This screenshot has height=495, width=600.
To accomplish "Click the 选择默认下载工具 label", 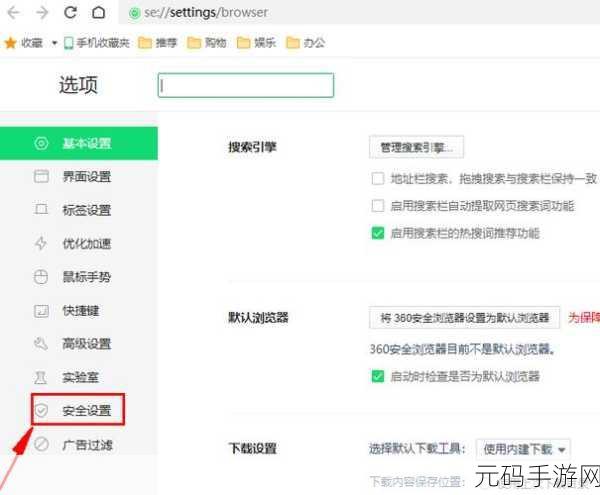I will [x=417, y=449].
